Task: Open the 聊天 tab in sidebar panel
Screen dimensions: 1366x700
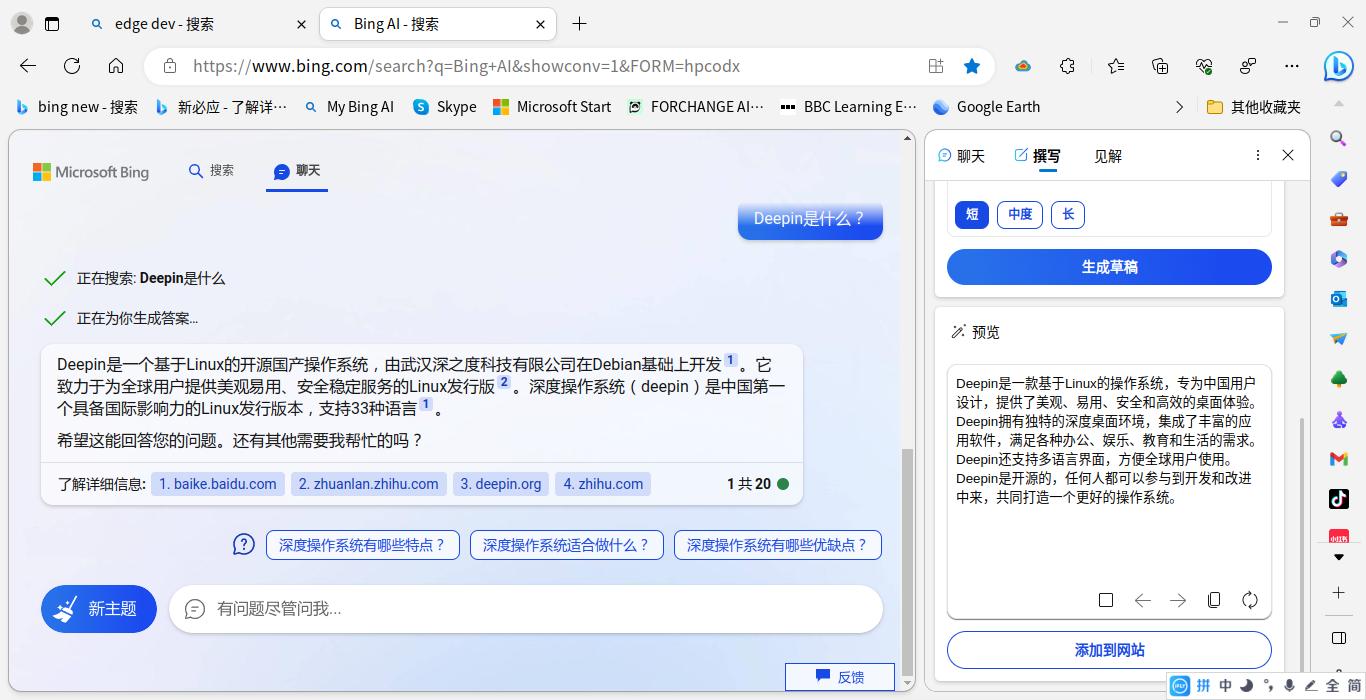Action: (961, 156)
